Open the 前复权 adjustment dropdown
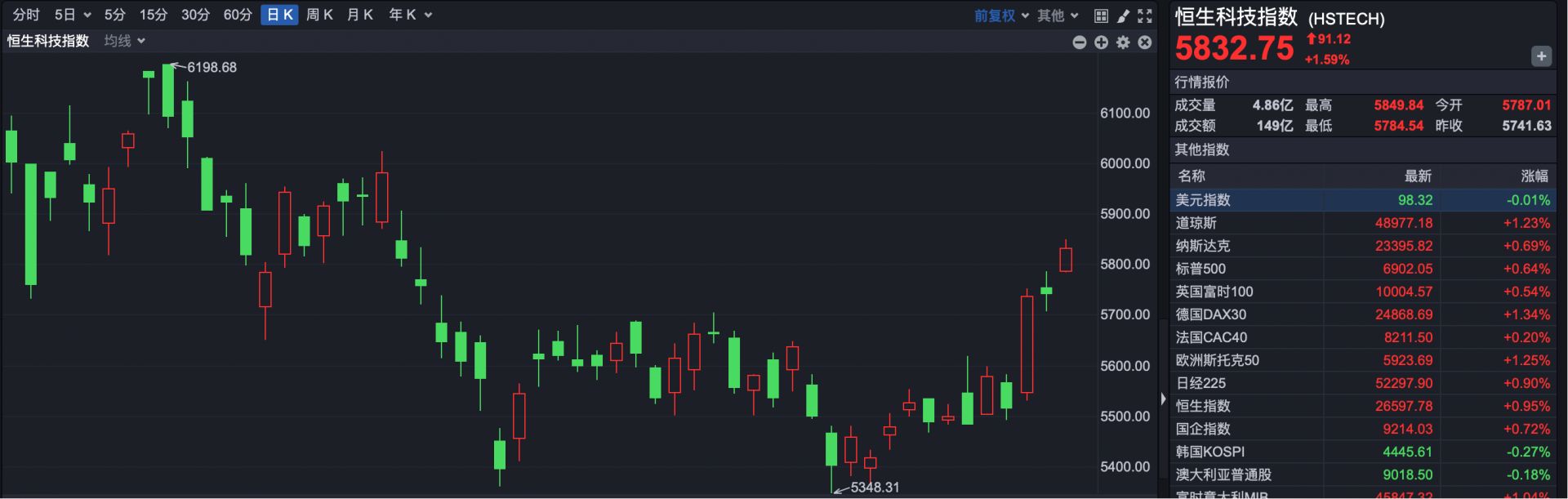 click(x=1000, y=16)
